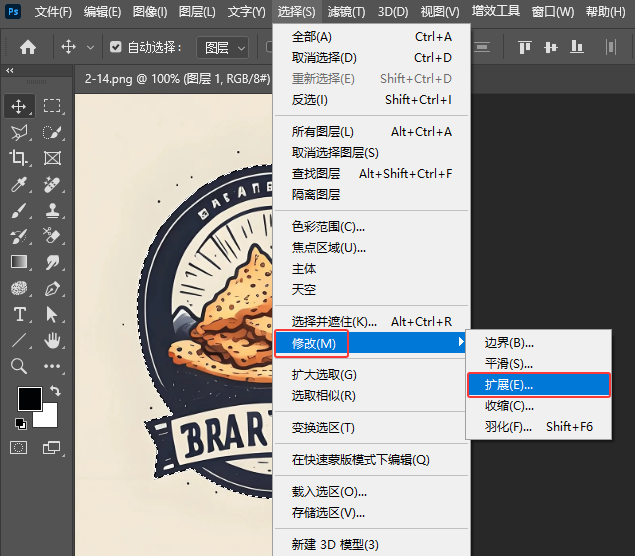
Task: Align vertical centers in options bar
Action: tap(551, 47)
